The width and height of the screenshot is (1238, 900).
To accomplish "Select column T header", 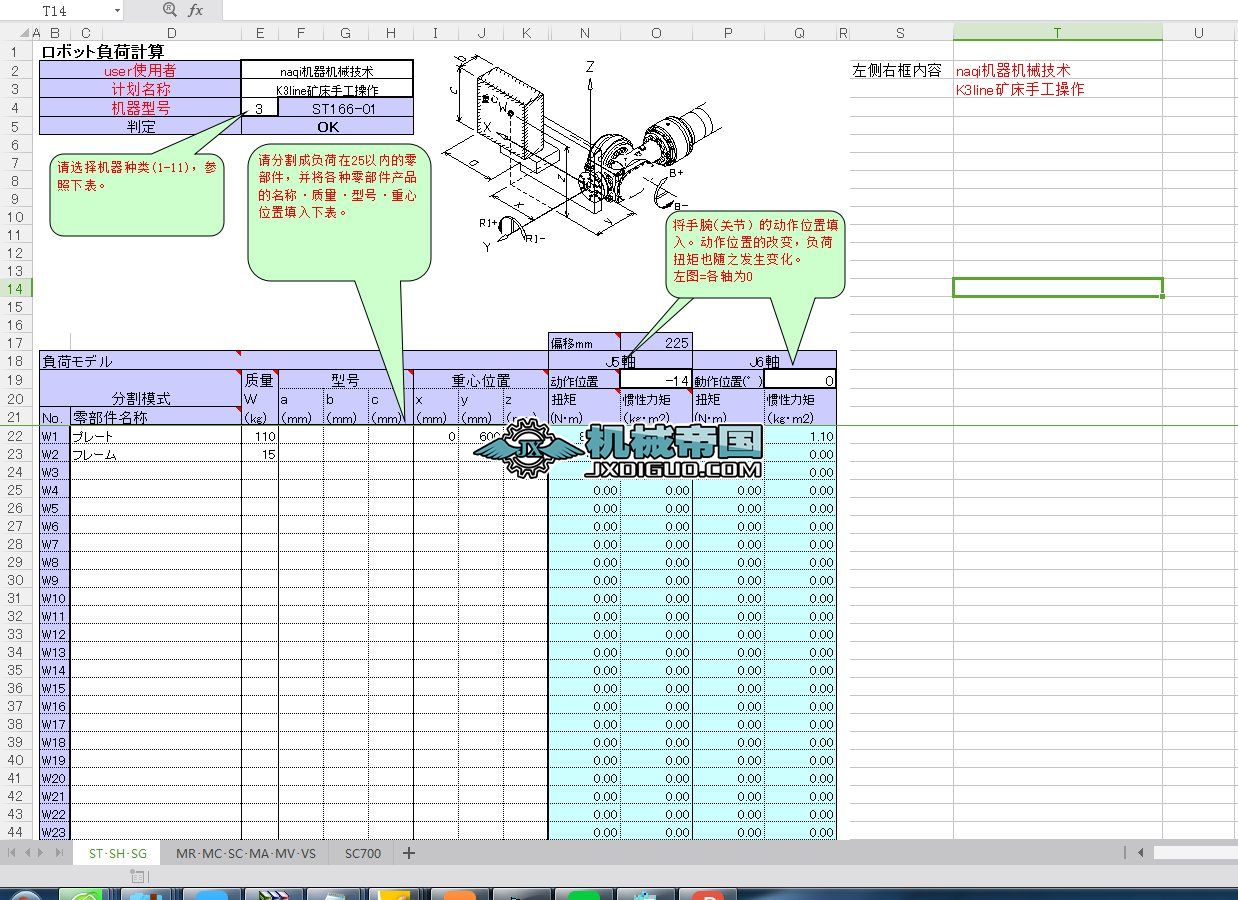I will coord(1058,33).
